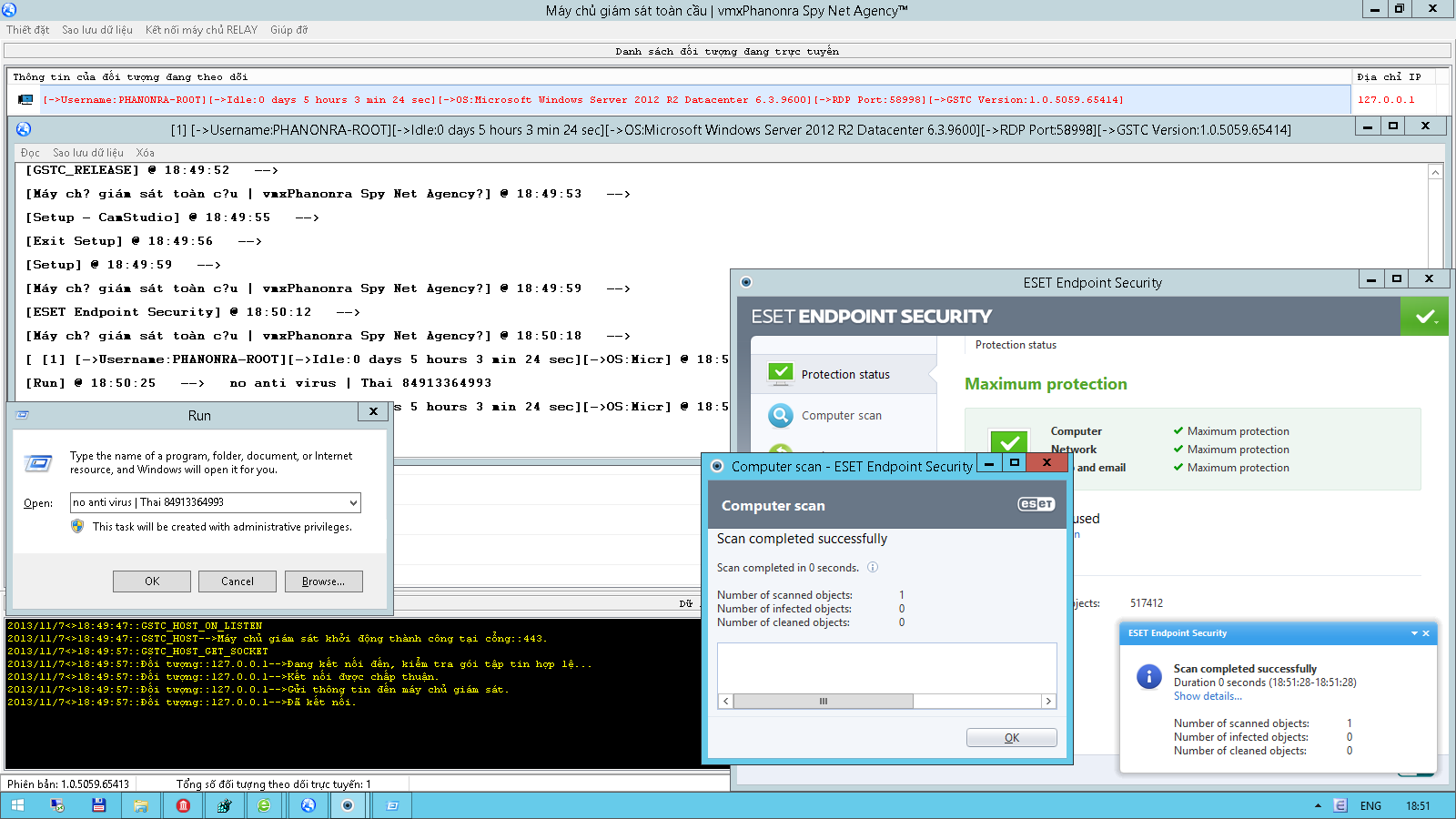Open the network connection taskbar icon

click(57, 805)
